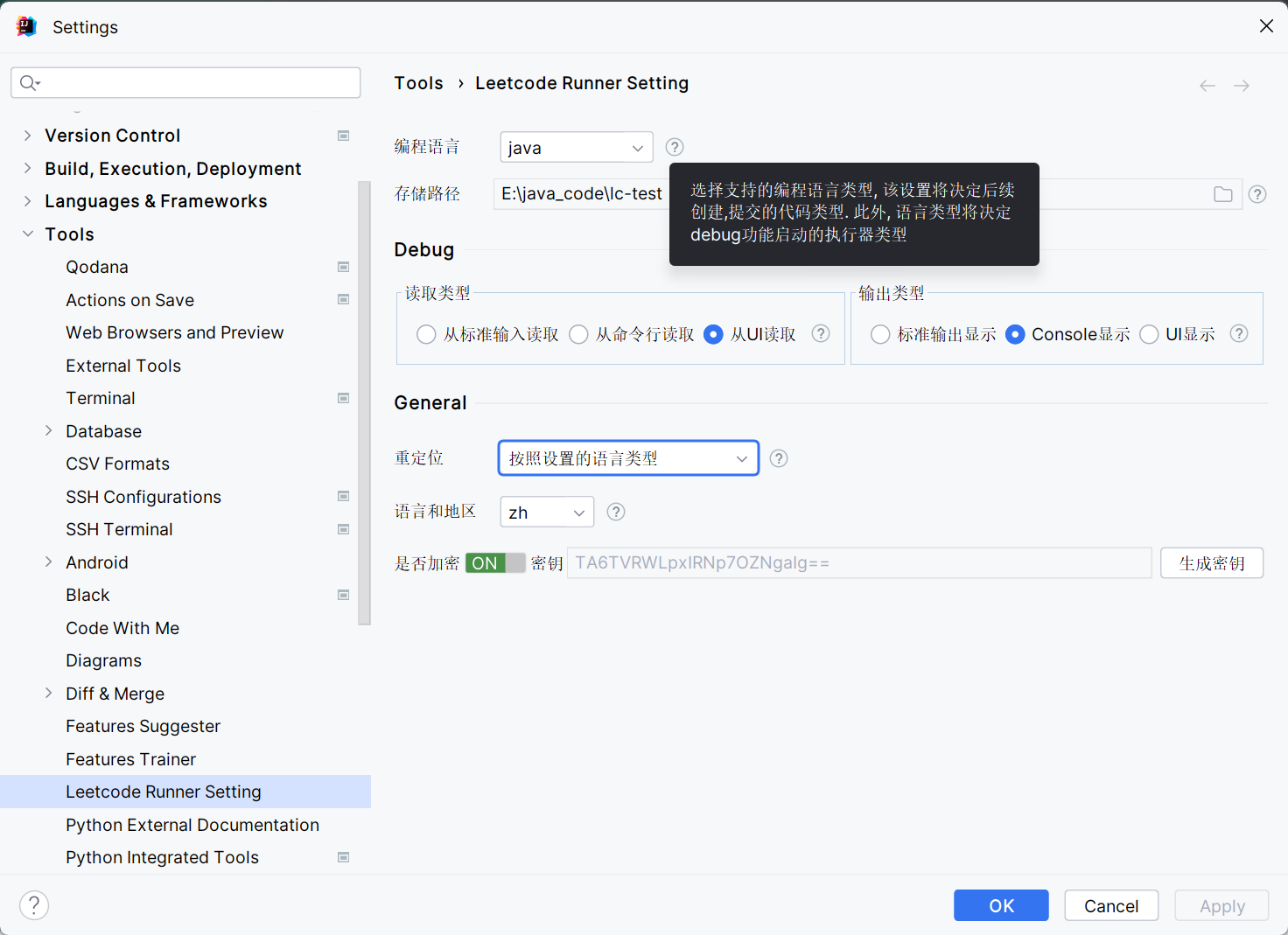Click project-level icon beside Black

344,595
